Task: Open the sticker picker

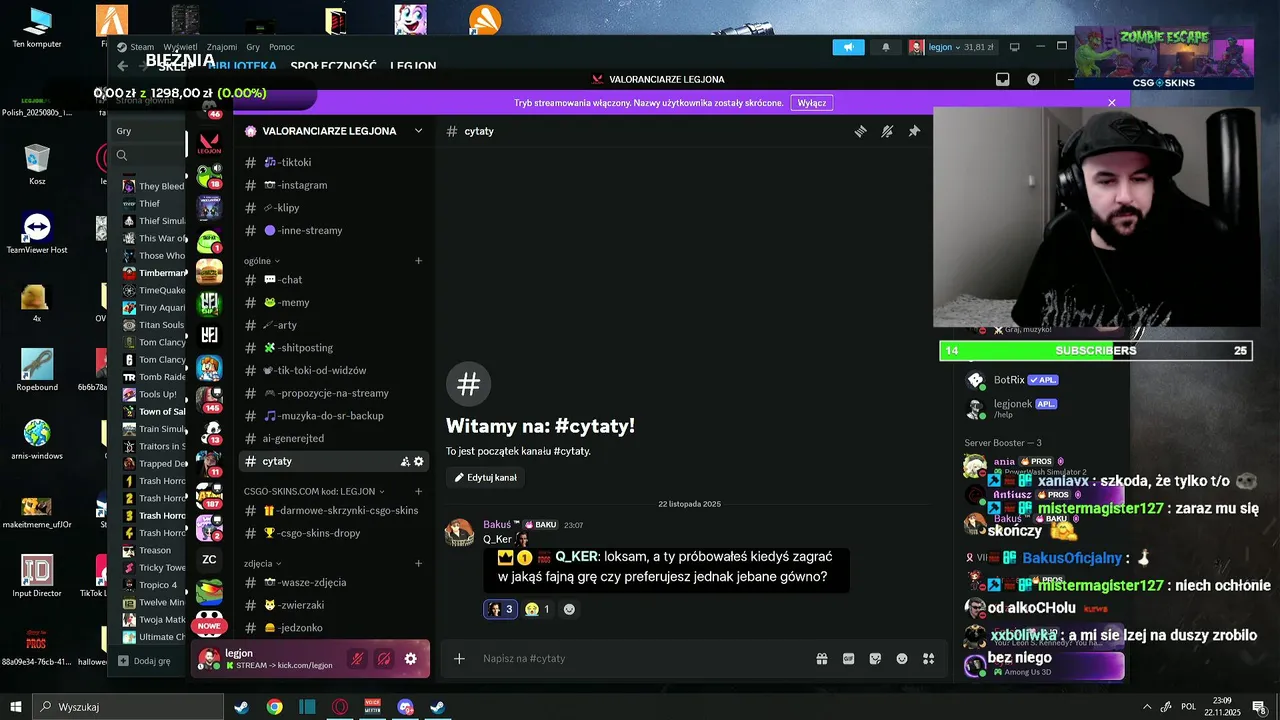Action: click(875, 659)
